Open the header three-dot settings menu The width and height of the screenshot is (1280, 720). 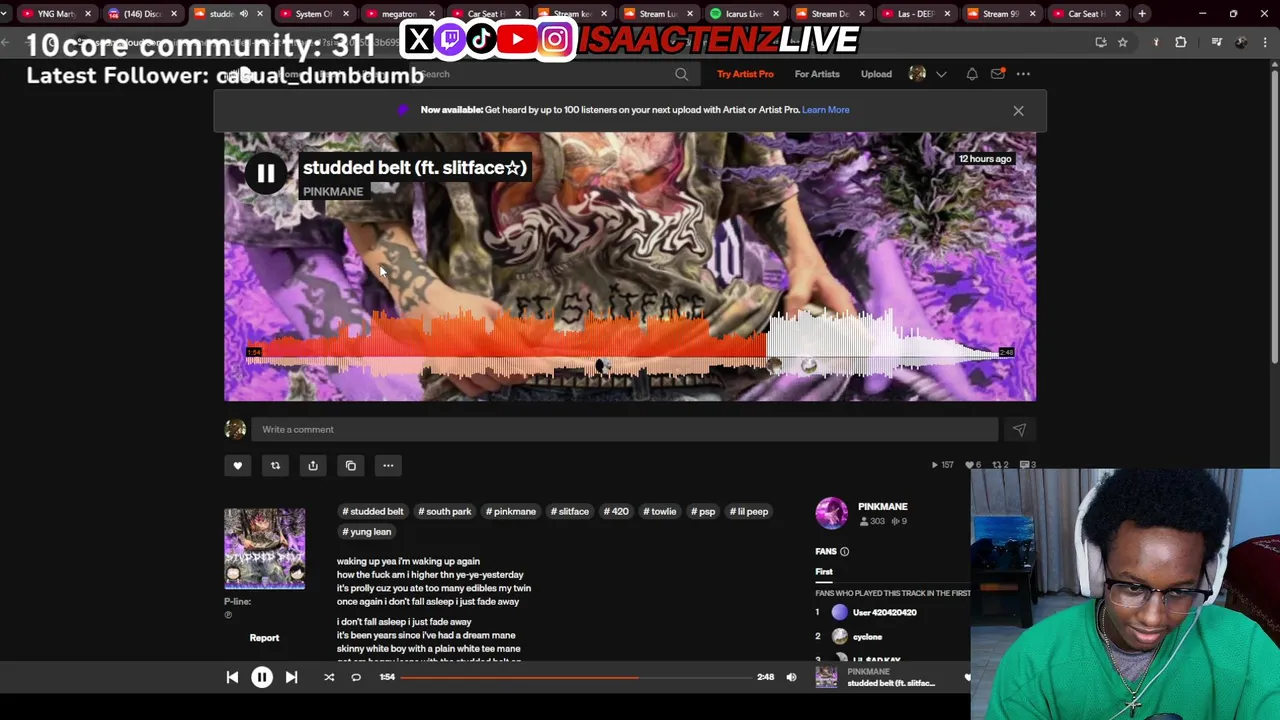pyautogui.click(x=1023, y=74)
